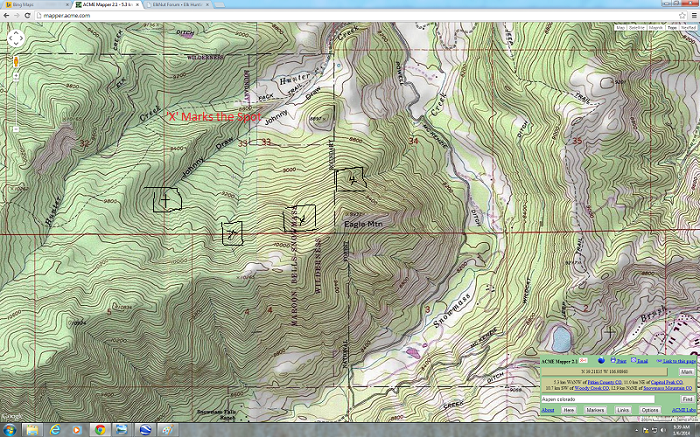Image resolution: width=700 pixels, height=437 pixels.
Task: Click the browser Forward arrow
Action: pos(17,15)
